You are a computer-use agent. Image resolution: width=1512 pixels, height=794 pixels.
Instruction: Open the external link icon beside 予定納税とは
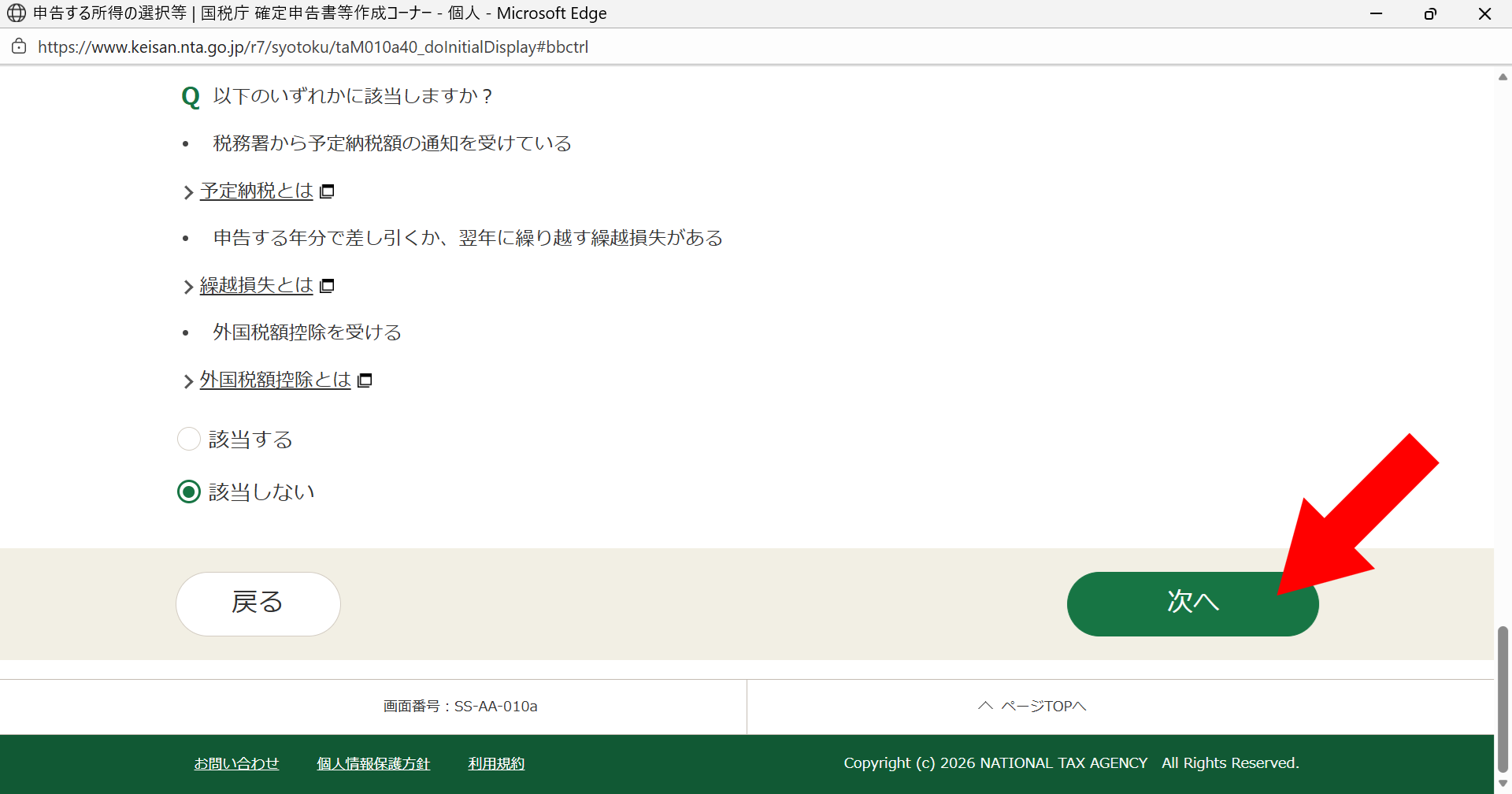pos(327,190)
